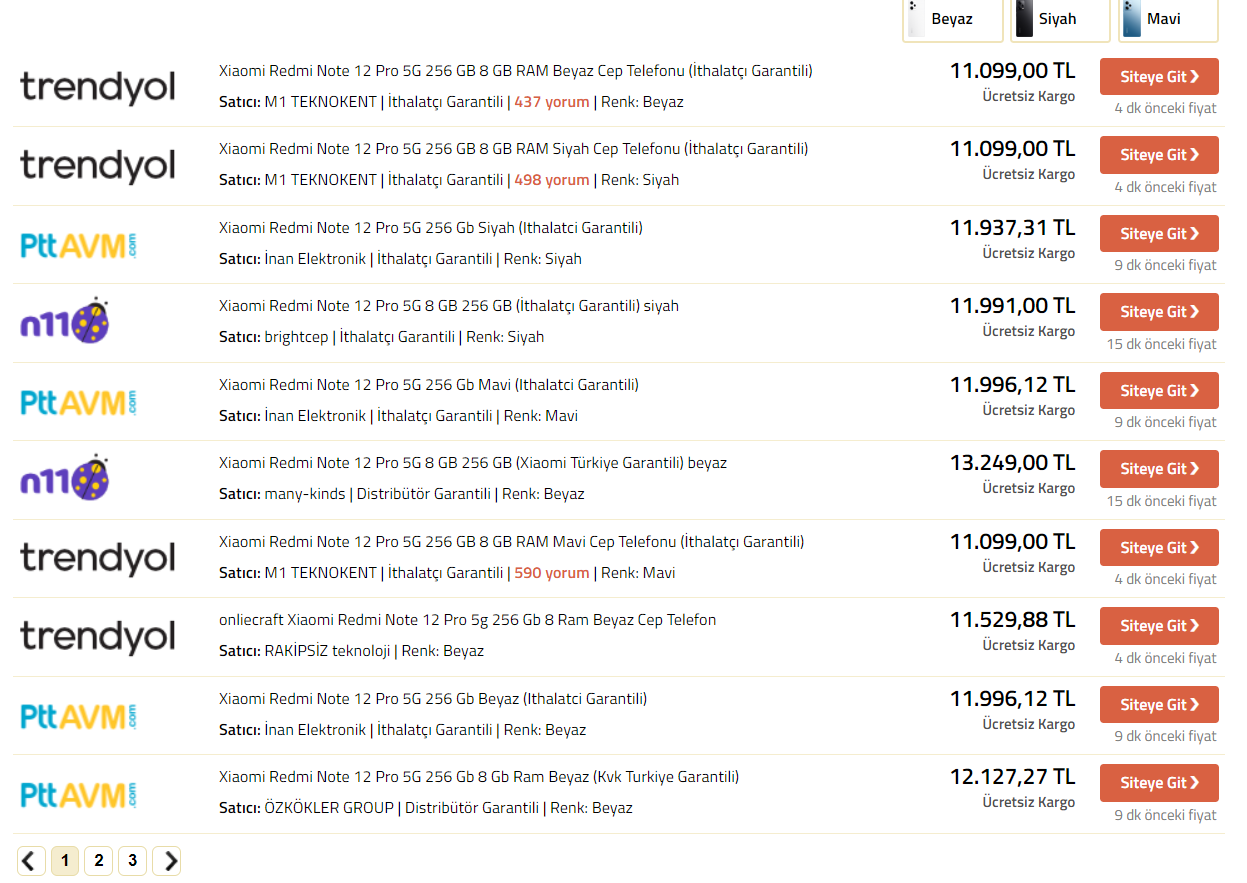The width and height of the screenshot is (1247, 883).
Task: Click the PttAVM logo beside the 11.937,31 TL offer
Action: pyautogui.click(x=78, y=244)
